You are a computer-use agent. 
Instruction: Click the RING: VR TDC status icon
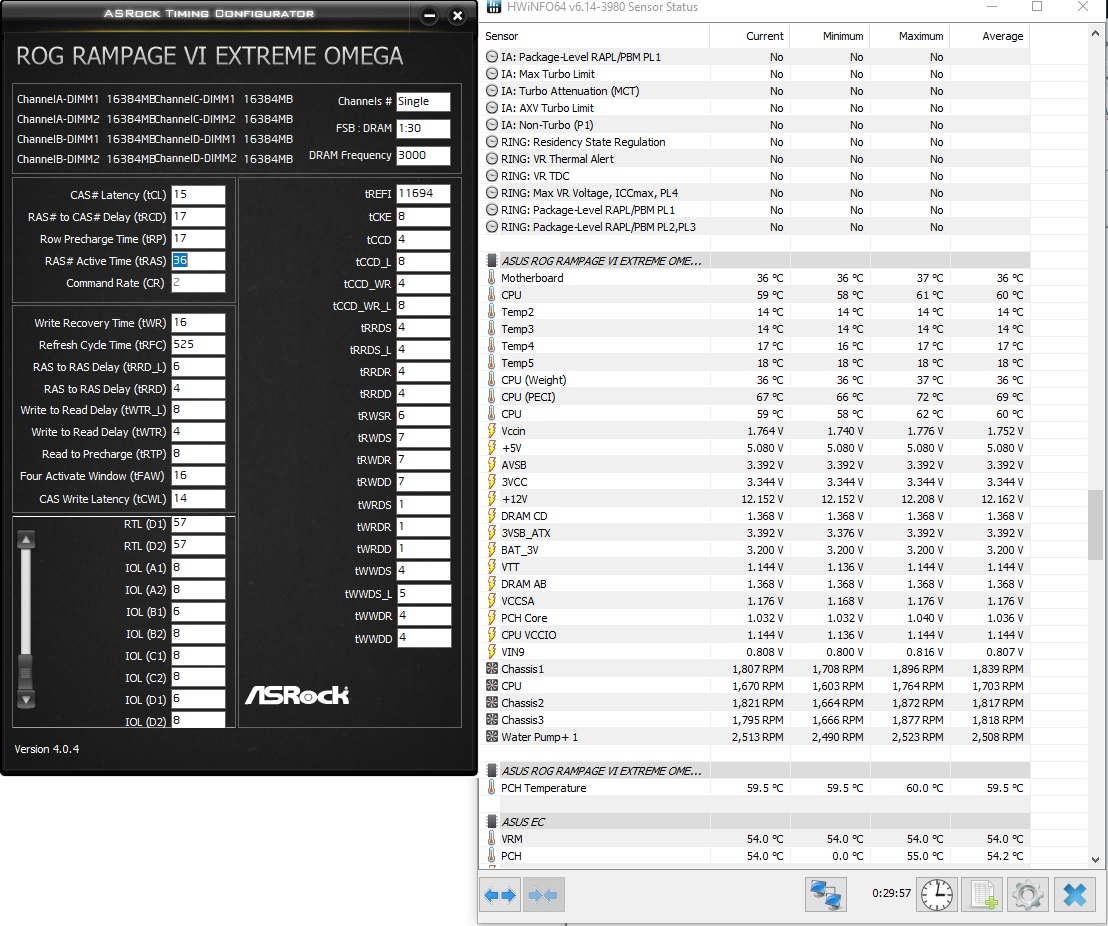coord(492,176)
